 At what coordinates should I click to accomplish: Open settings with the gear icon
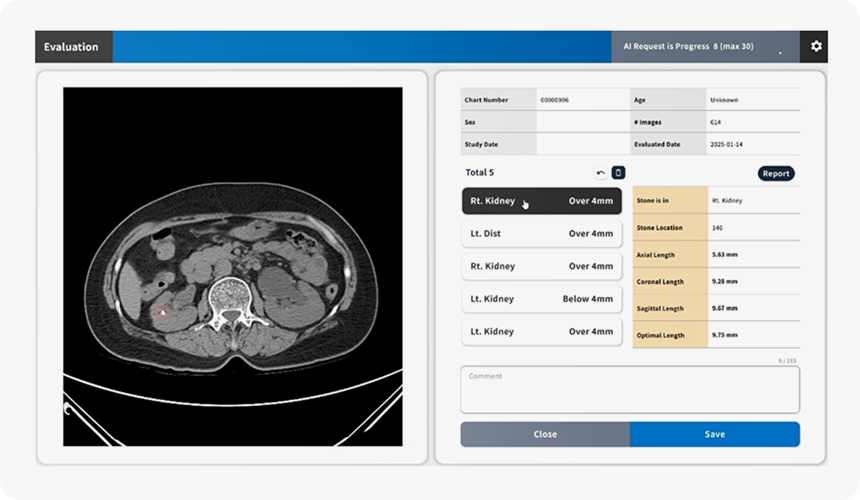click(816, 47)
